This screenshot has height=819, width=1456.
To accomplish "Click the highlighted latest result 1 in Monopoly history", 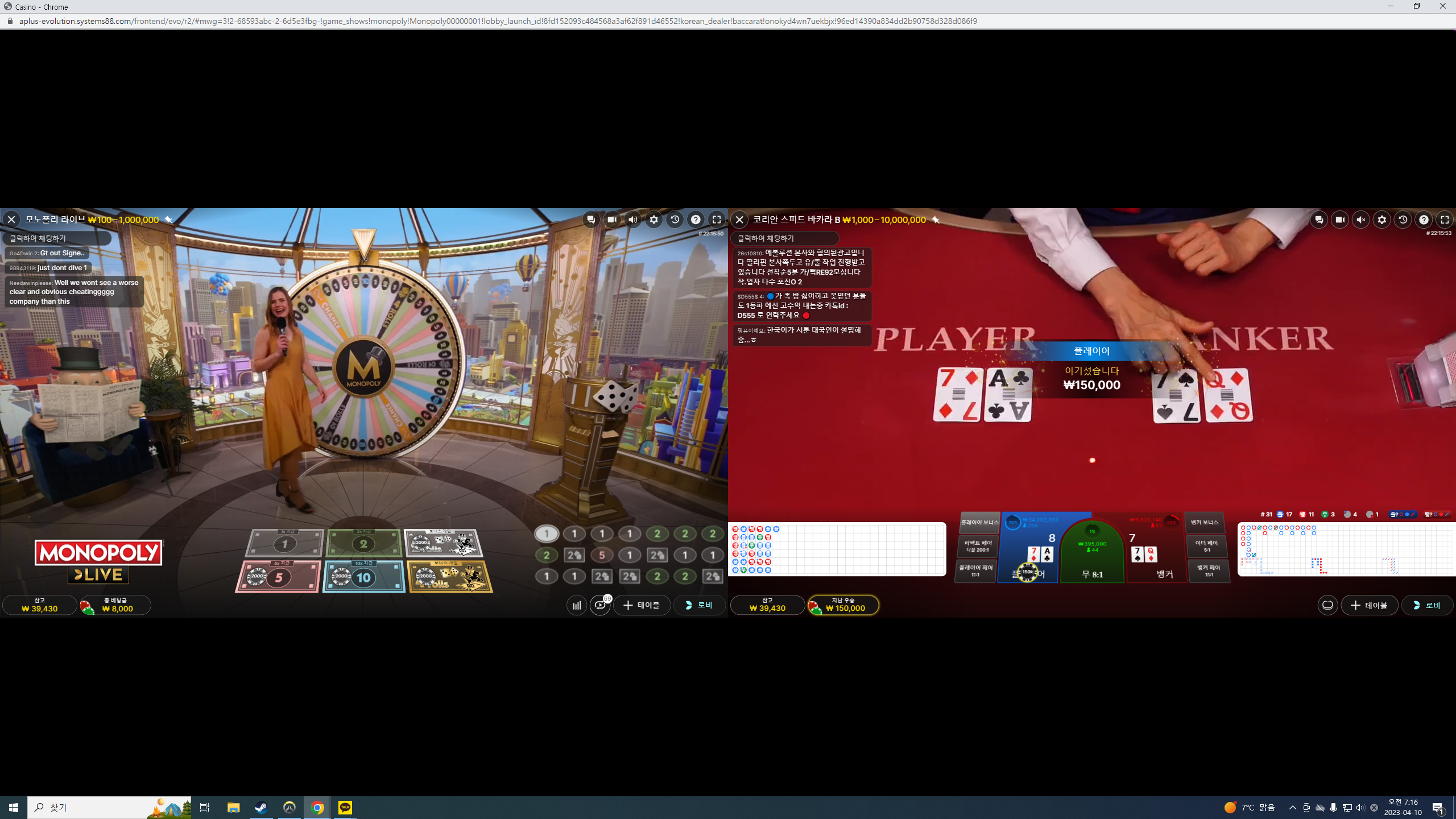I will (x=547, y=534).
